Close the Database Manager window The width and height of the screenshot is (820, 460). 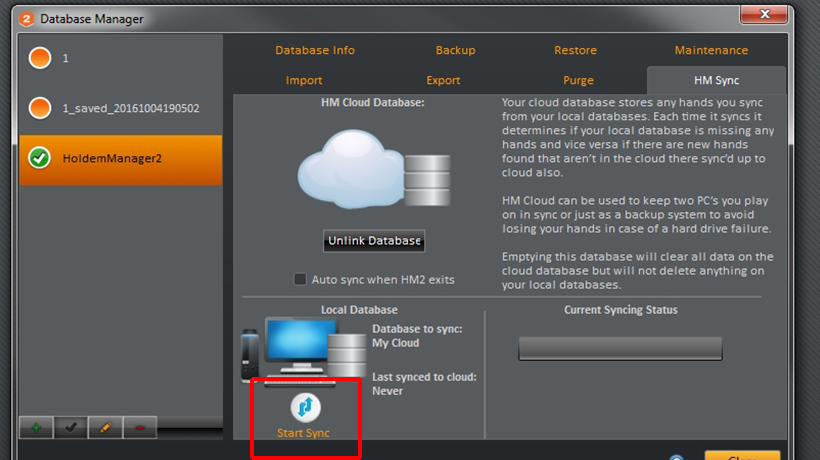click(764, 14)
